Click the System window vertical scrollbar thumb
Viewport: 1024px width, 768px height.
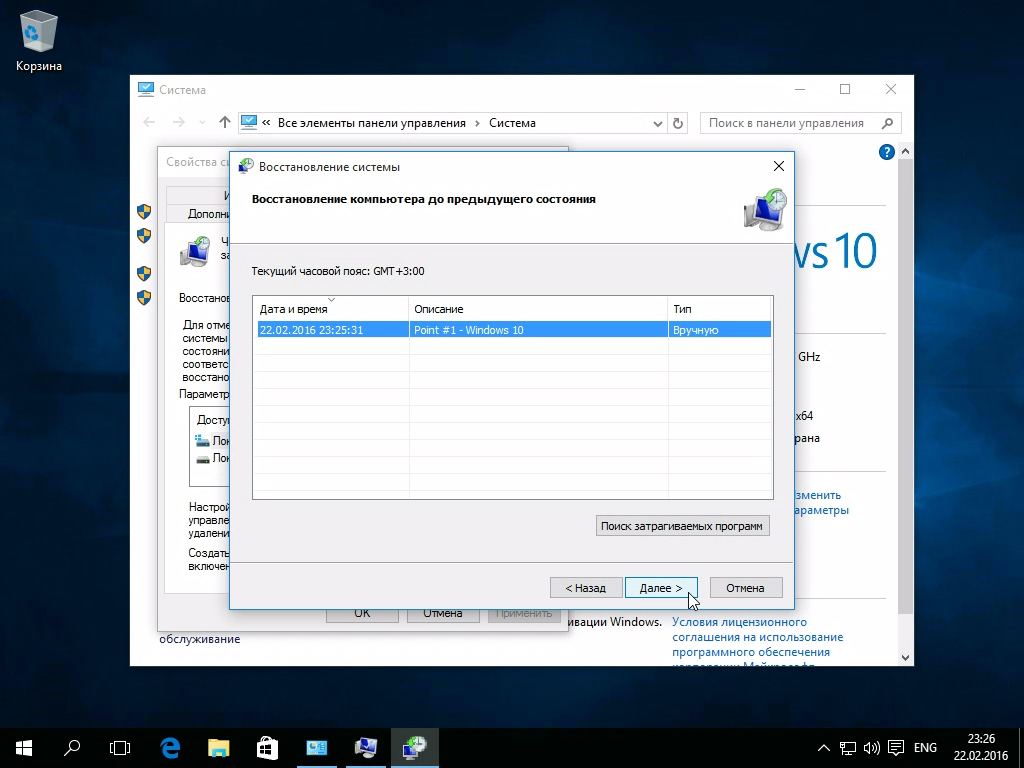click(x=905, y=385)
